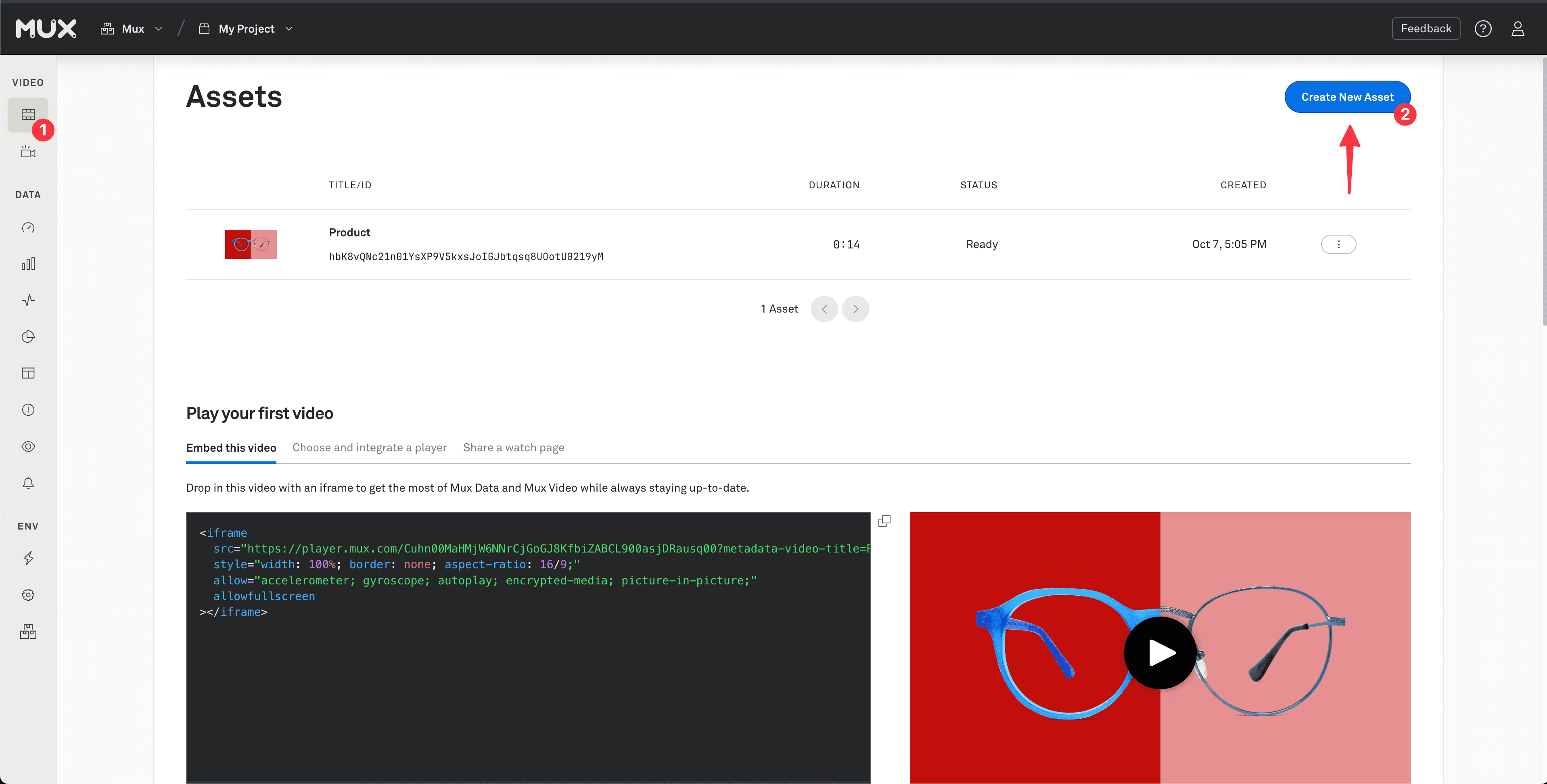Click the speedometer monitoring icon under Data
The height and width of the screenshot is (784, 1547).
coord(28,228)
